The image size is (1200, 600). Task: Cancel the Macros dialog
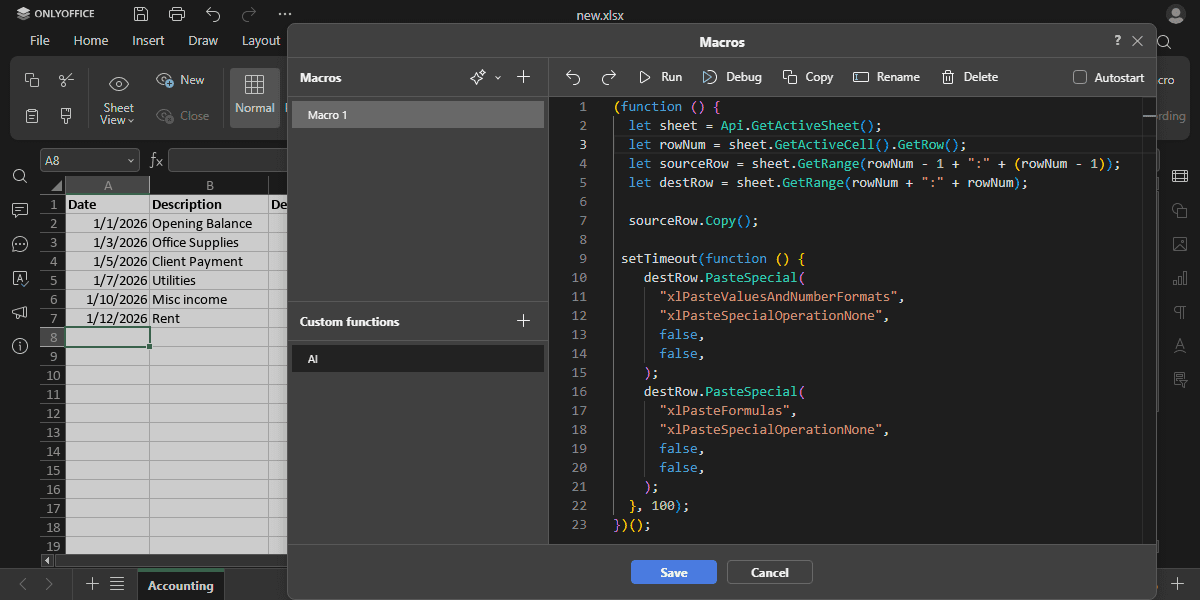(769, 572)
